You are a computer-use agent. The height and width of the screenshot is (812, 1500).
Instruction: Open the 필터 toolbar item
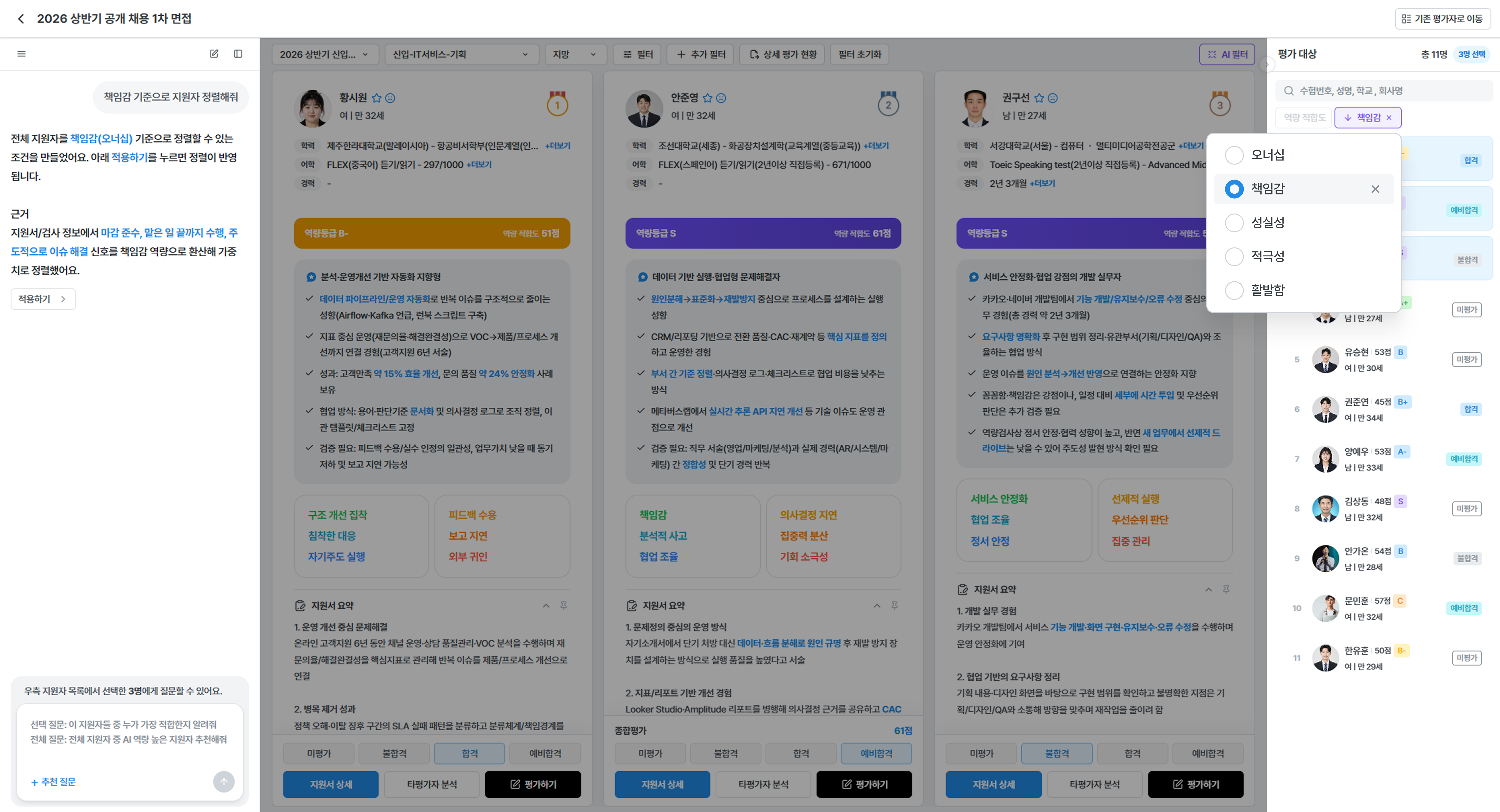tap(637, 54)
